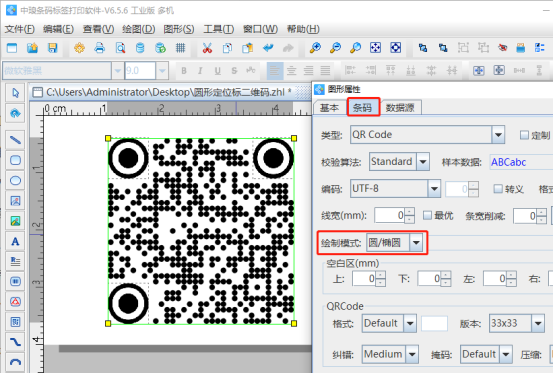Open the 工具(T) menu
Viewport: 554px width, 374px height.
click(x=218, y=29)
